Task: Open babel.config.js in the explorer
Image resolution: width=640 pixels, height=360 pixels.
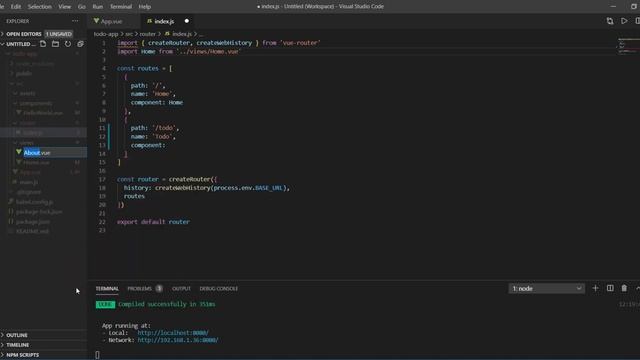Action: pyautogui.click(x=34, y=202)
